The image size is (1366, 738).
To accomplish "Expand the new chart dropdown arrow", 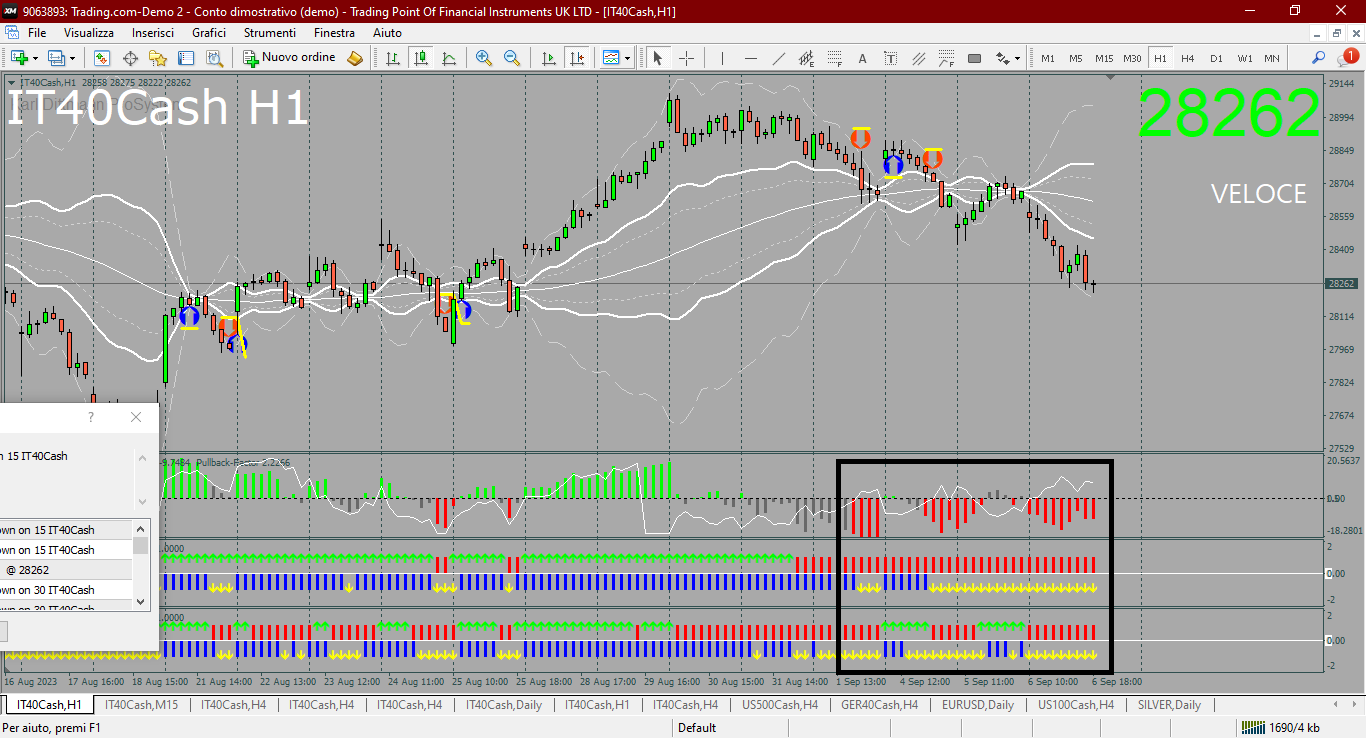I will tap(36, 58).
